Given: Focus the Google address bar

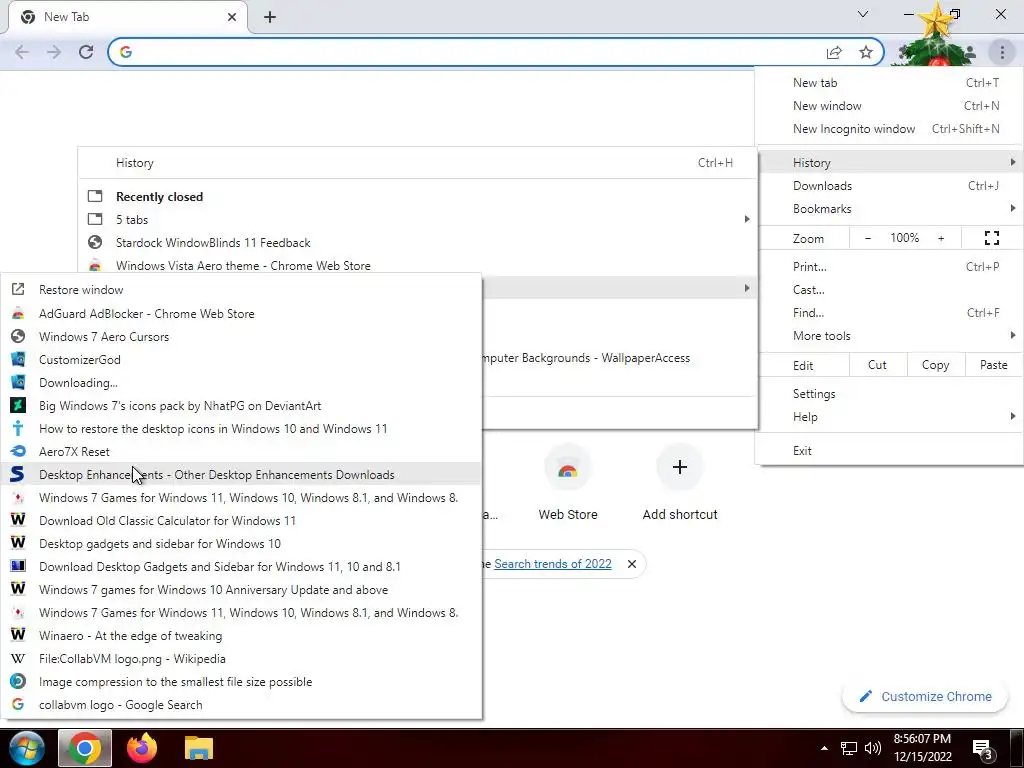Looking at the screenshot, I should 477,52.
